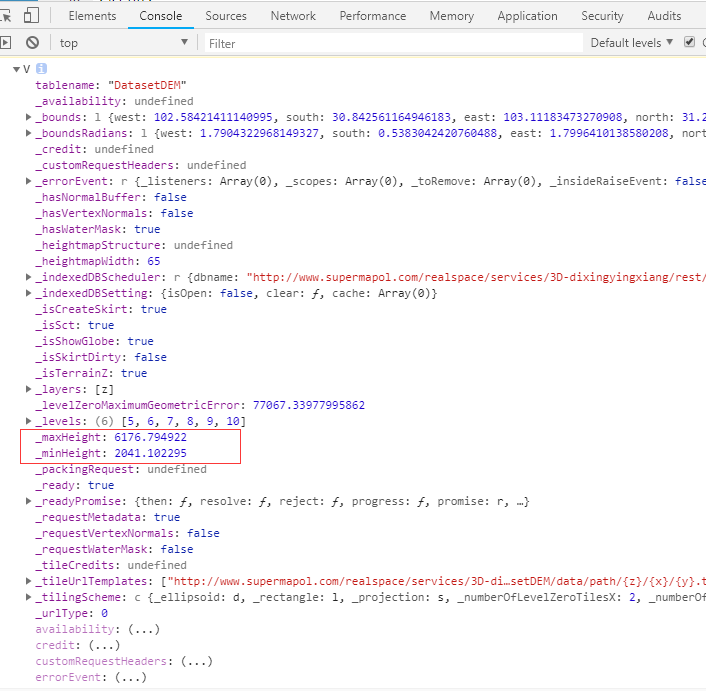706x691 pixels.
Task: Select the _minHeight value 2041.102295
Action: 150,453
